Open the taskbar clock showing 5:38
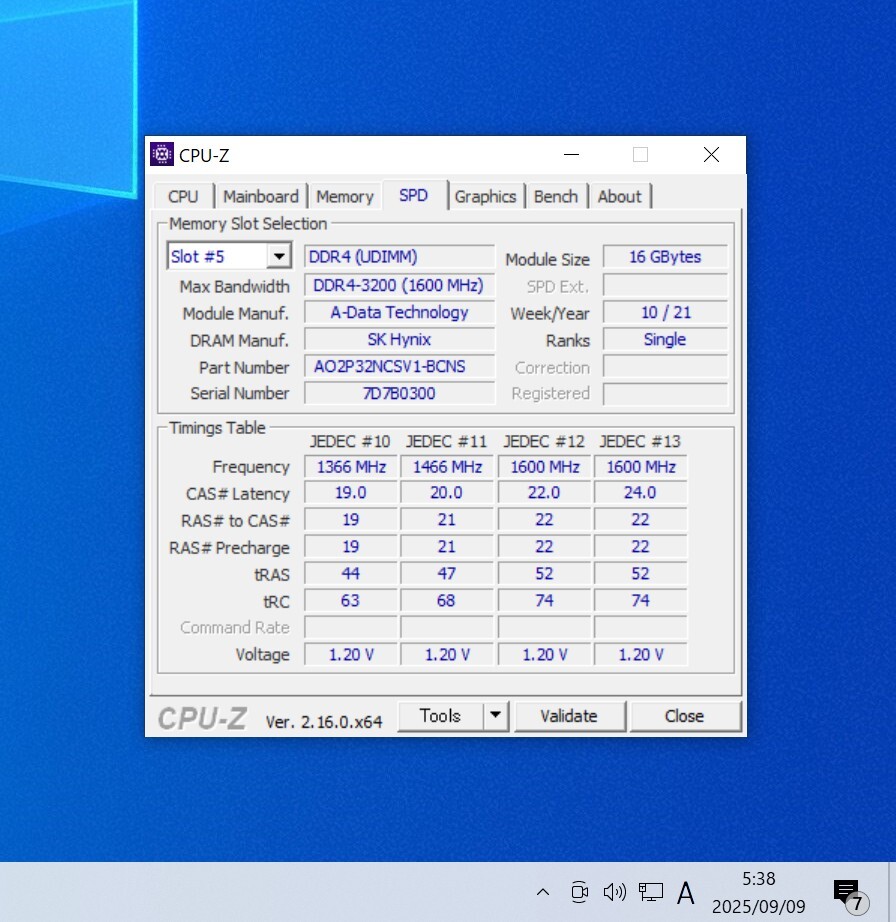This screenshot has height=922, width=896. pos(758,892)
